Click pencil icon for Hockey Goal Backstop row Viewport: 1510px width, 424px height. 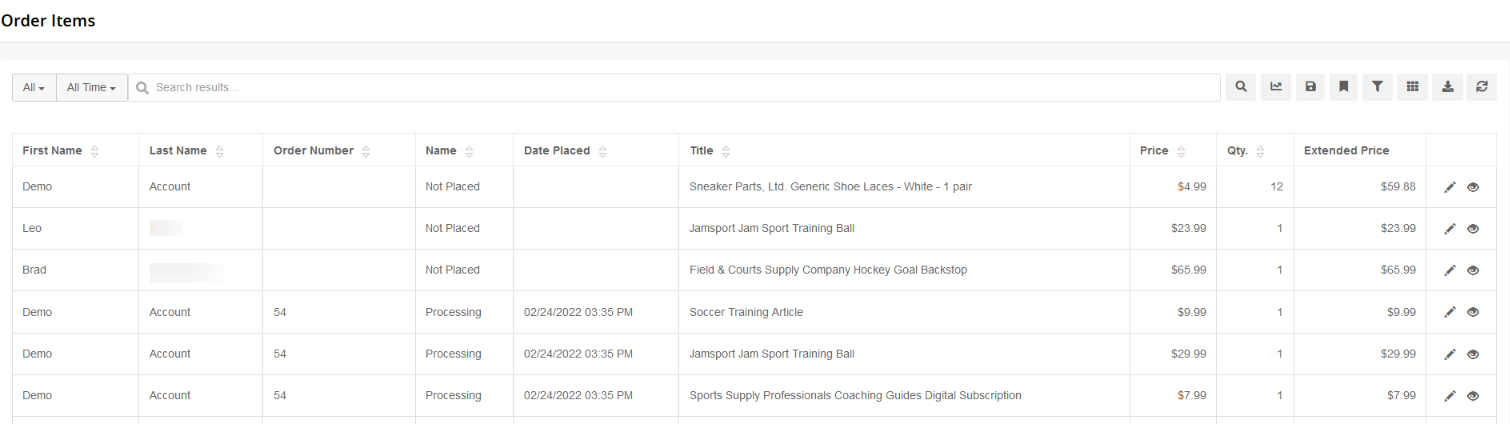tap(1451, 270)
